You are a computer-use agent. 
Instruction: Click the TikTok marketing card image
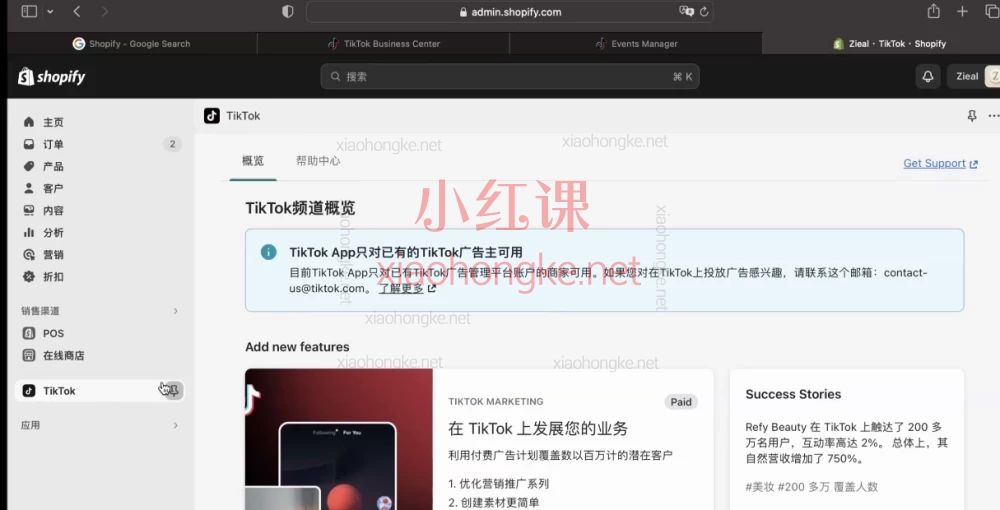coord(339,439)
